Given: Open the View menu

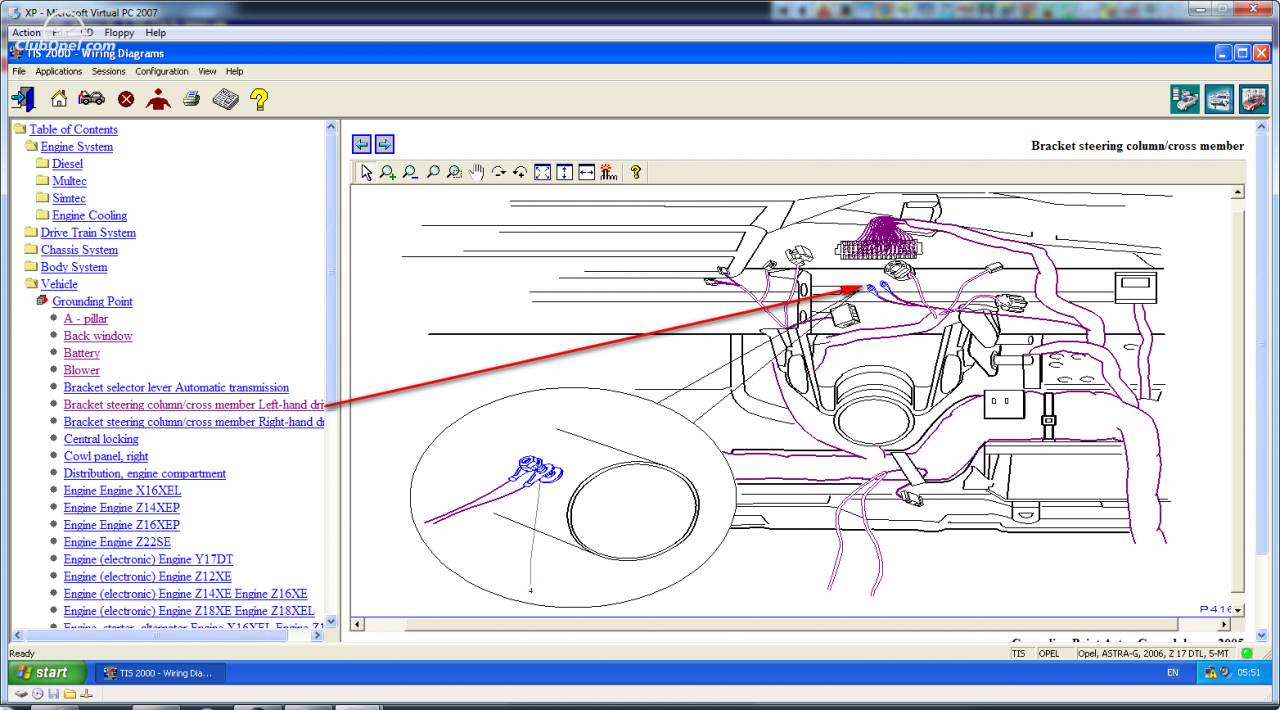Looking at the screenshot, I should point(207,71).
